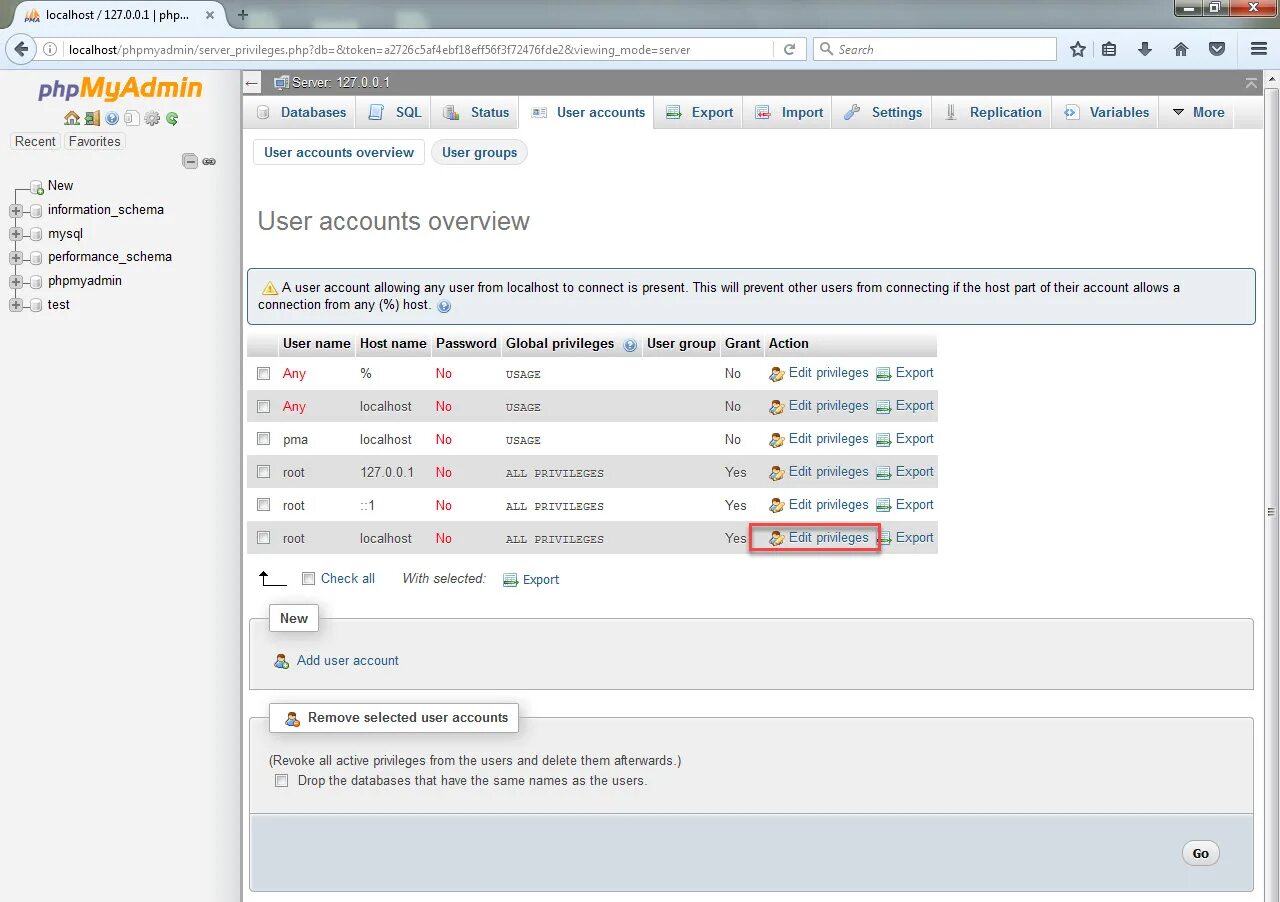Bookmark this page with the star icon
The image size is (1280, 902).
pos(1078,49)
